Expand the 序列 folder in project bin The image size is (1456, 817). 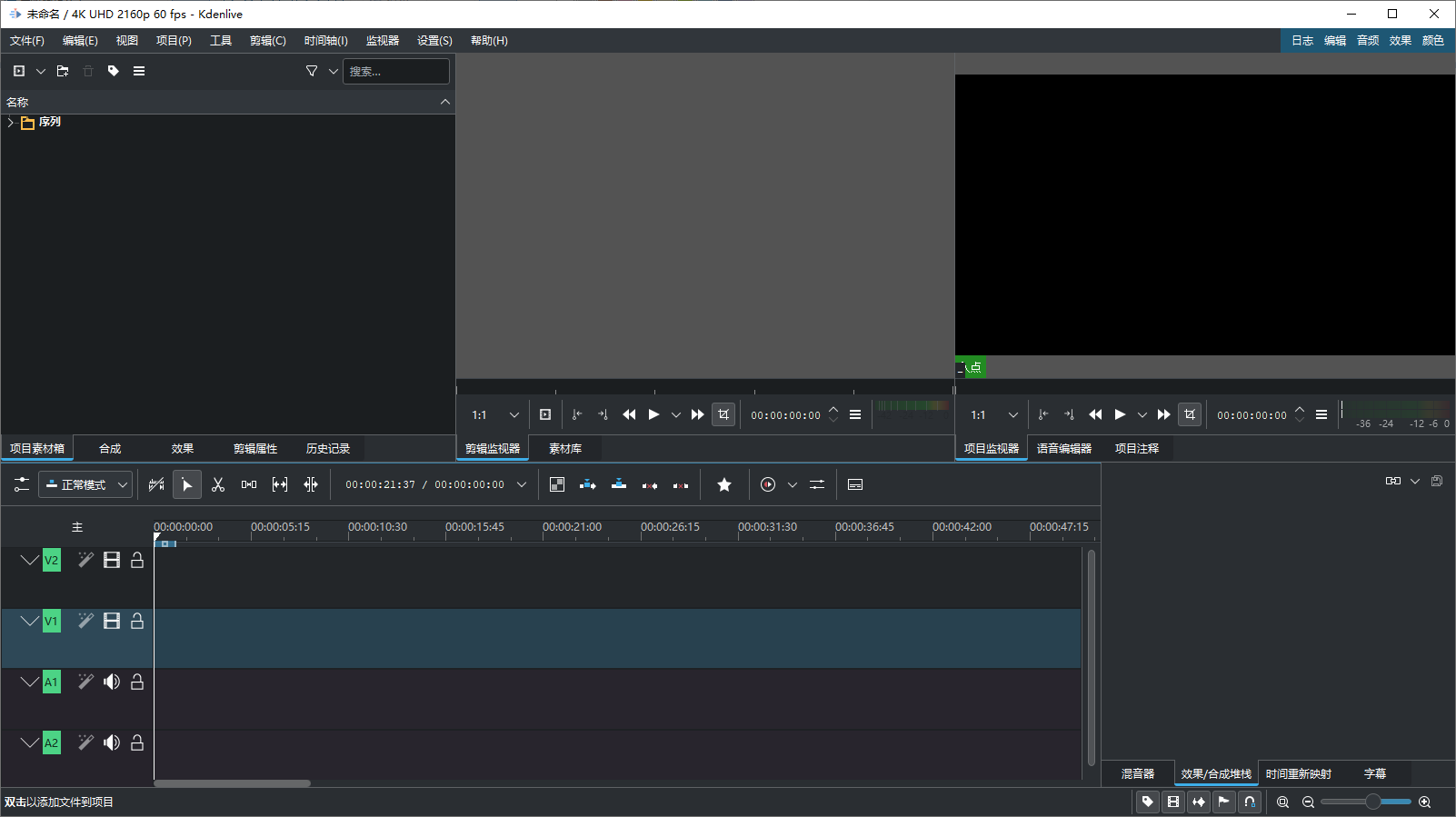(x=10, y=123)
